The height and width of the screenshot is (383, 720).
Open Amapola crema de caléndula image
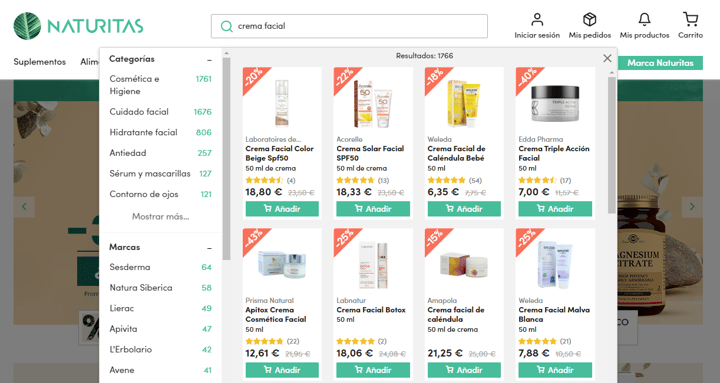tap(464, 265)
